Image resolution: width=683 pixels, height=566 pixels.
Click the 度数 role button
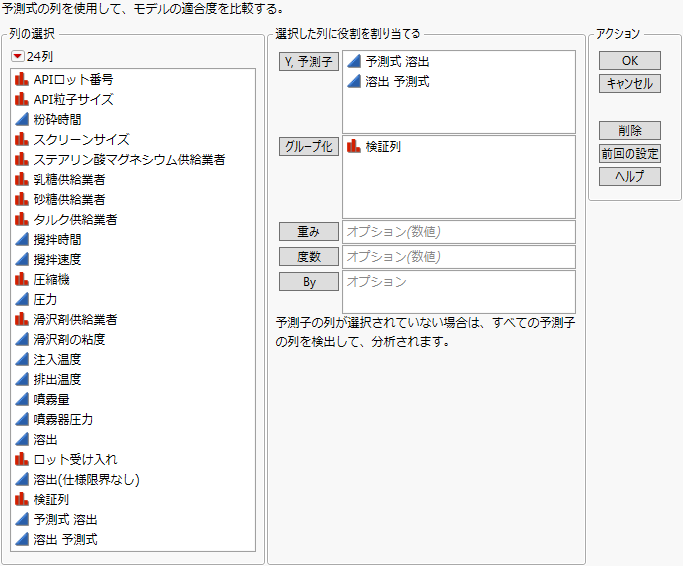(309, 257)
